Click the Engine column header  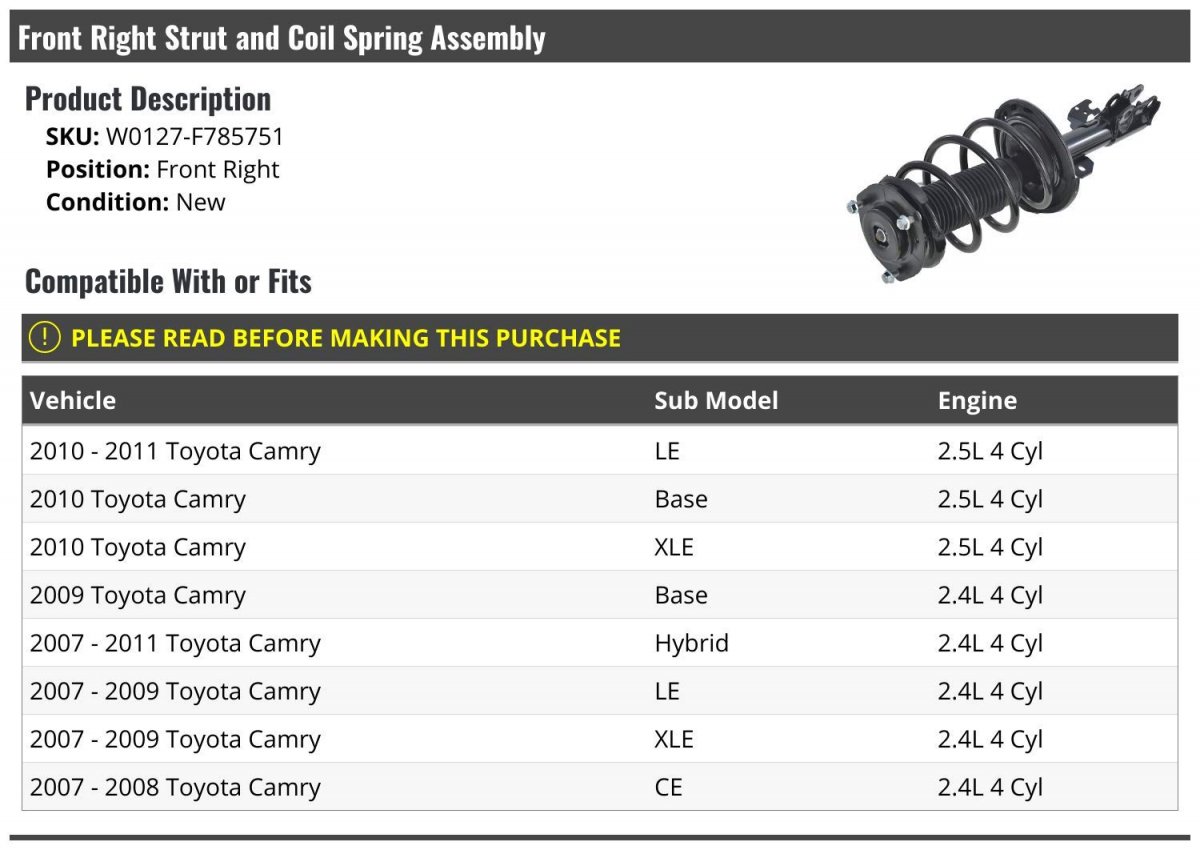click(x=976, y=401)
